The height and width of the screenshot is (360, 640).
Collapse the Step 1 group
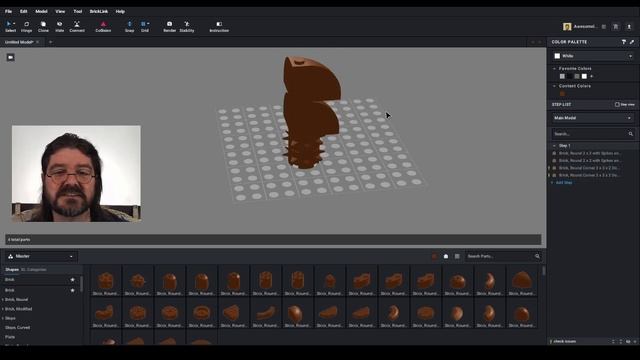554,146
